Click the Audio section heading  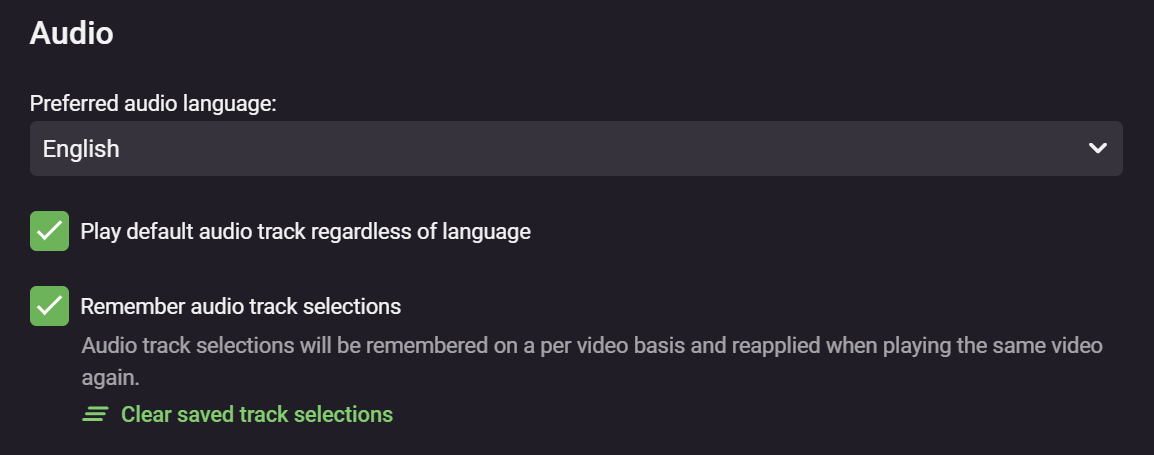[71, 32]
